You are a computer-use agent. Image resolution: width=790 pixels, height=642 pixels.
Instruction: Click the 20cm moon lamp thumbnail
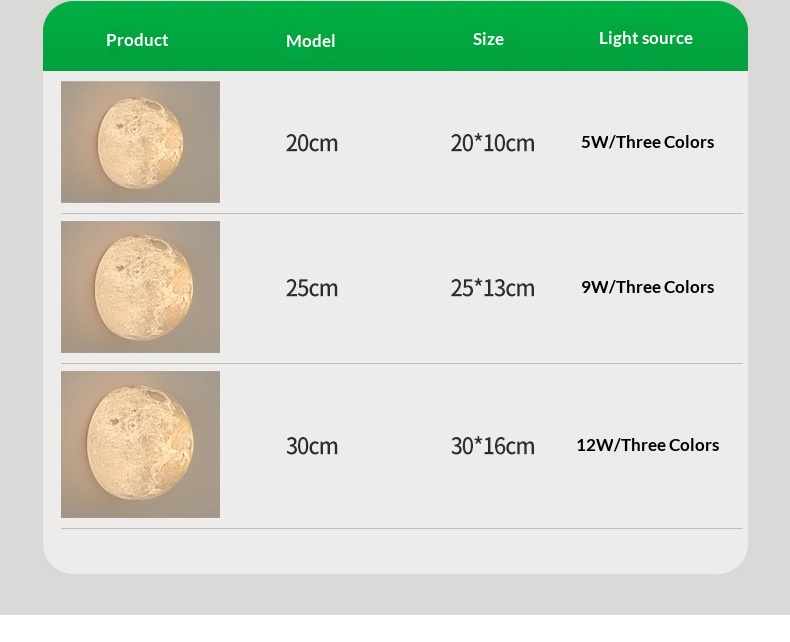(140, 142)
